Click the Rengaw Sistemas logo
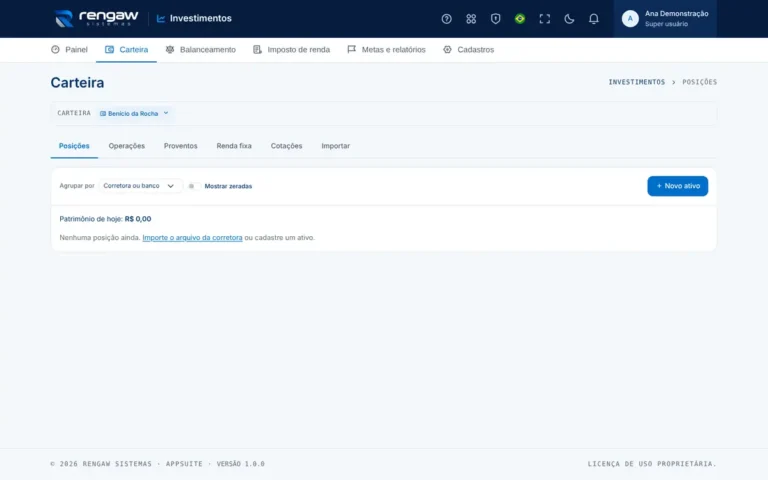 tap(96, 19)
